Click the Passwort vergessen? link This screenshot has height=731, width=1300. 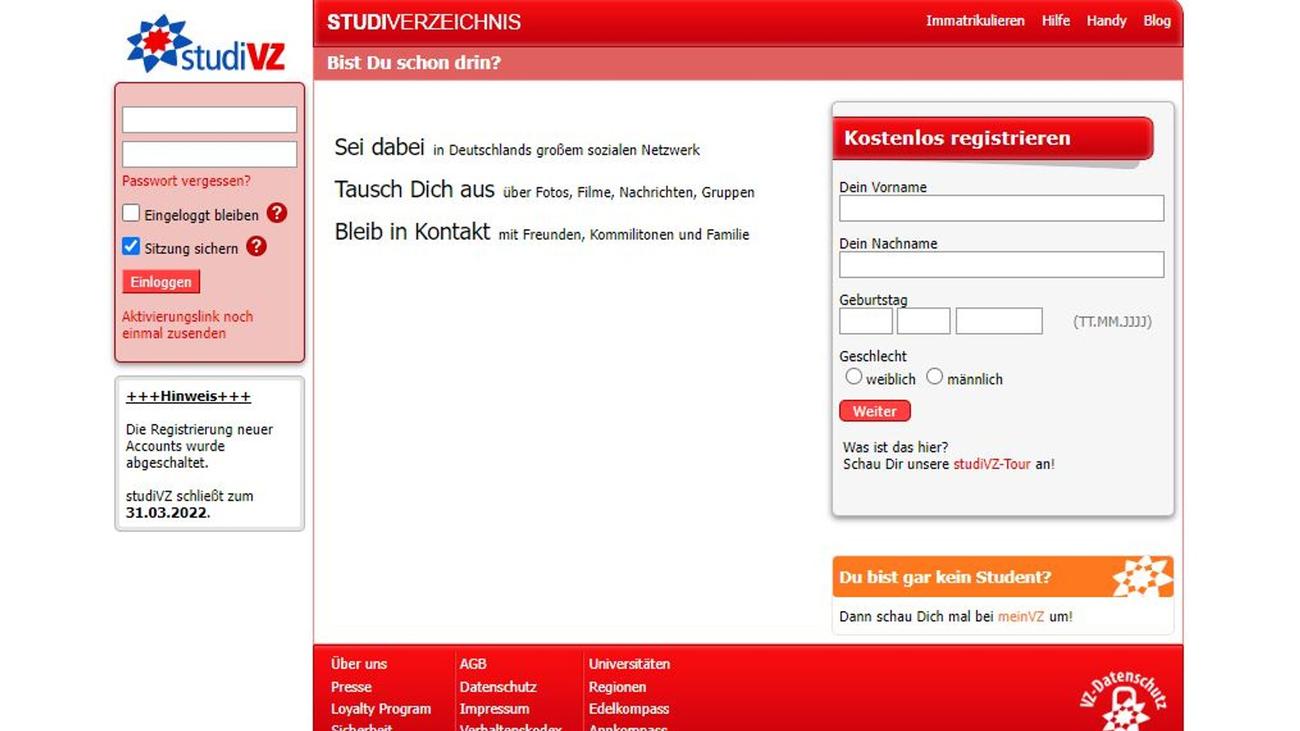coord(186,181)
